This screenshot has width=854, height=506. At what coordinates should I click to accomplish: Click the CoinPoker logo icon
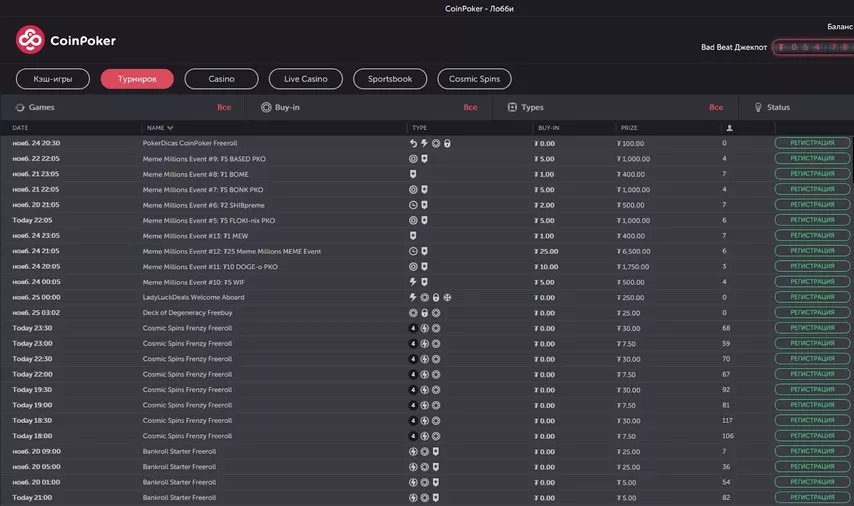click(x=30, y=39)
